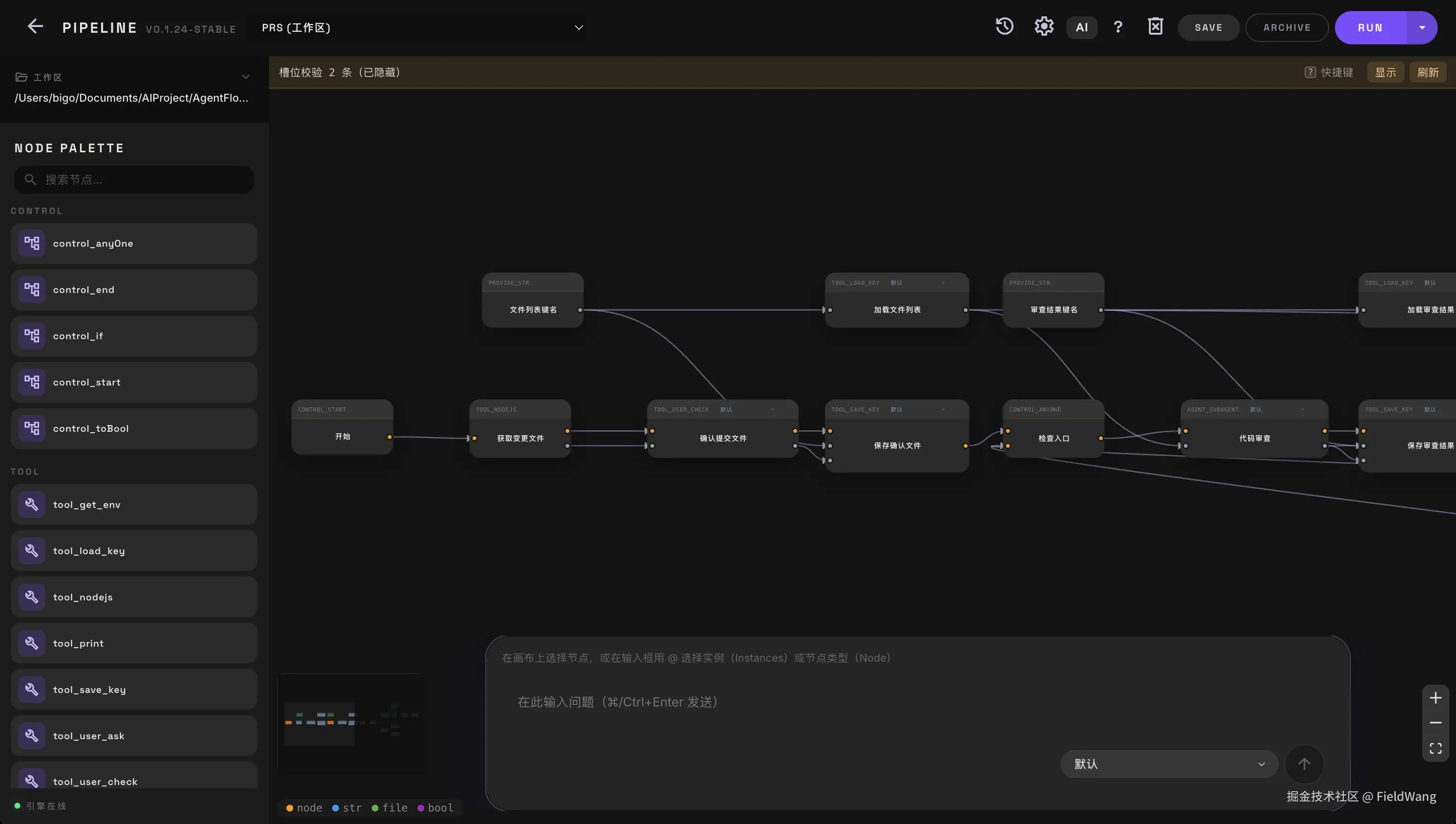The width and height of the screenshot is (1456, 824).
Task: Select control_if in node palette
Action: point(134,336)
